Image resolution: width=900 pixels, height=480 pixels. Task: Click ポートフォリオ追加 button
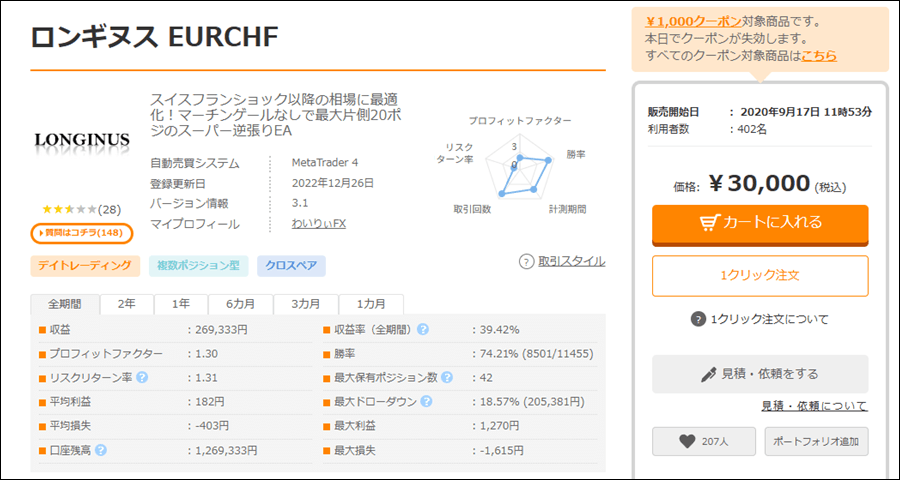[x=816, y=441]
